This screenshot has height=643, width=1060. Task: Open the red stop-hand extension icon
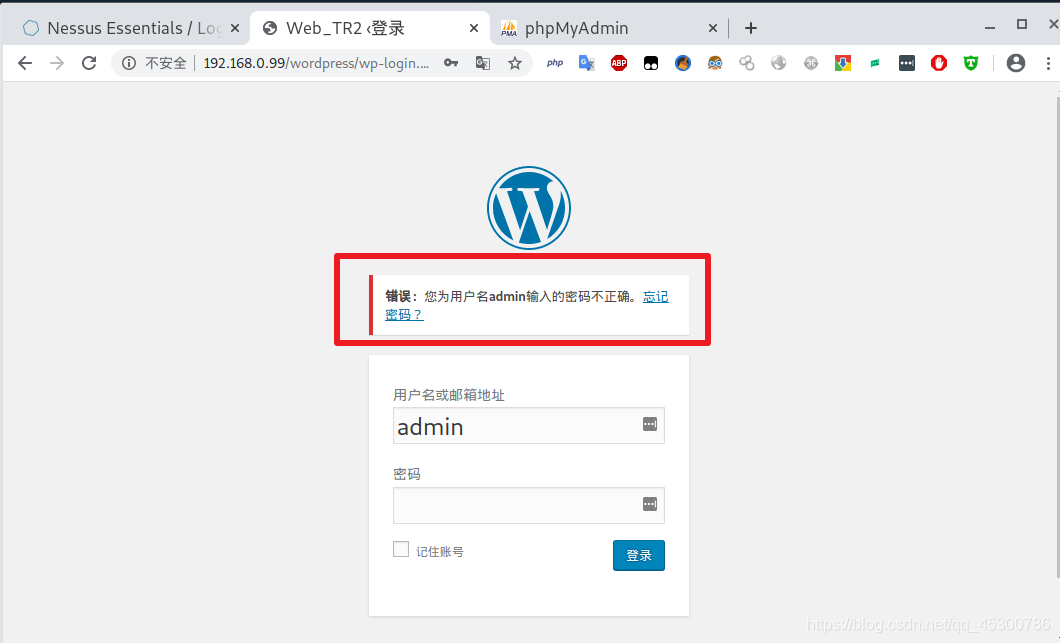tap(938, 63)
